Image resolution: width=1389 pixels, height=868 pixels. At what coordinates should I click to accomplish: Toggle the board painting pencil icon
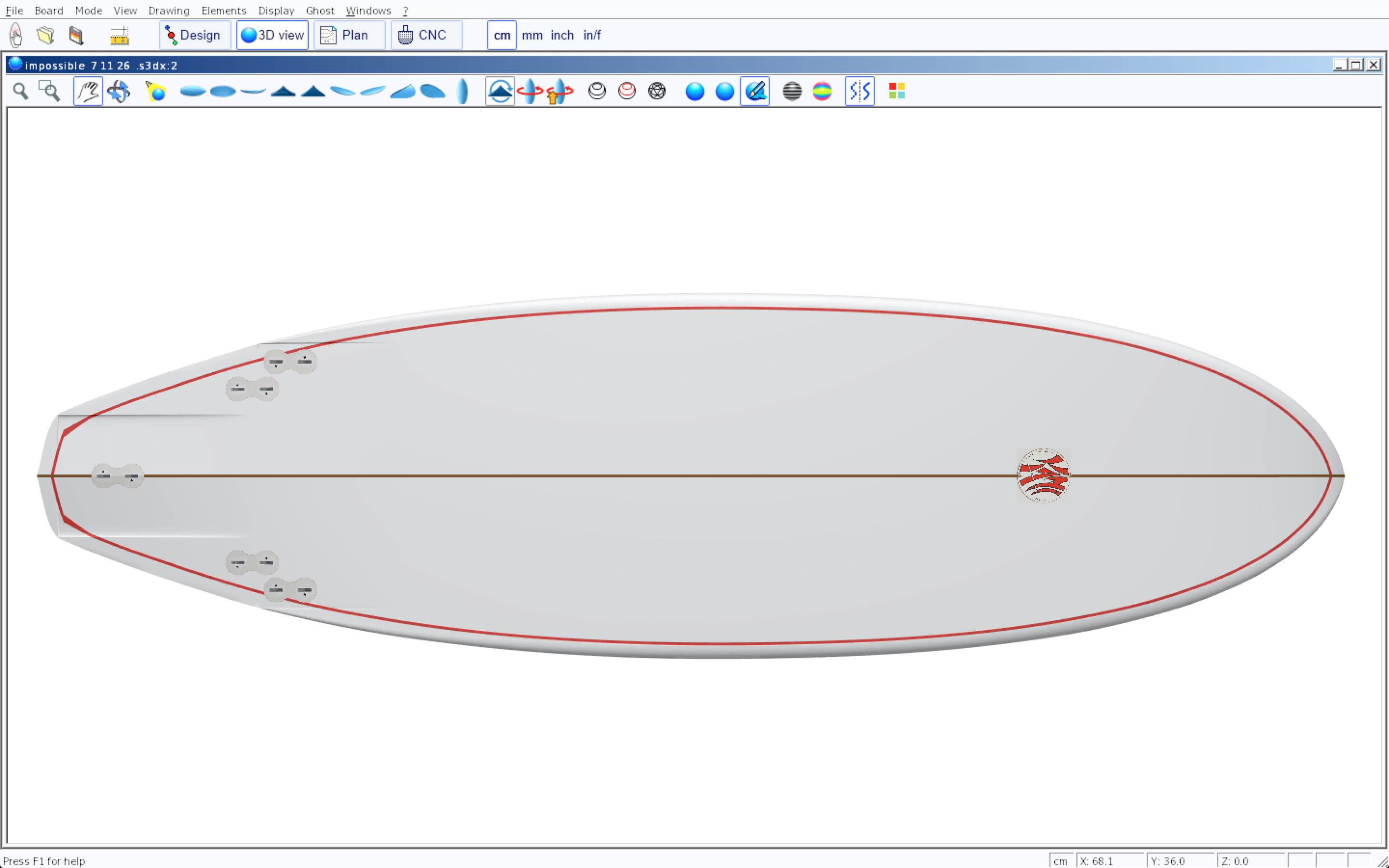(755, 91)
